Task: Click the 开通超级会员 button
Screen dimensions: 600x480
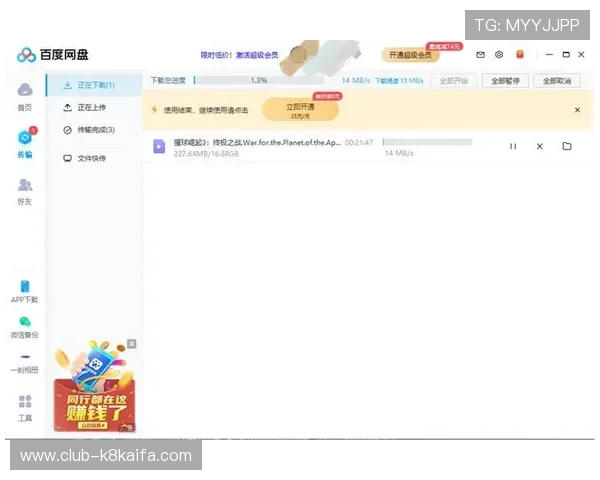Action: point(410,55)
